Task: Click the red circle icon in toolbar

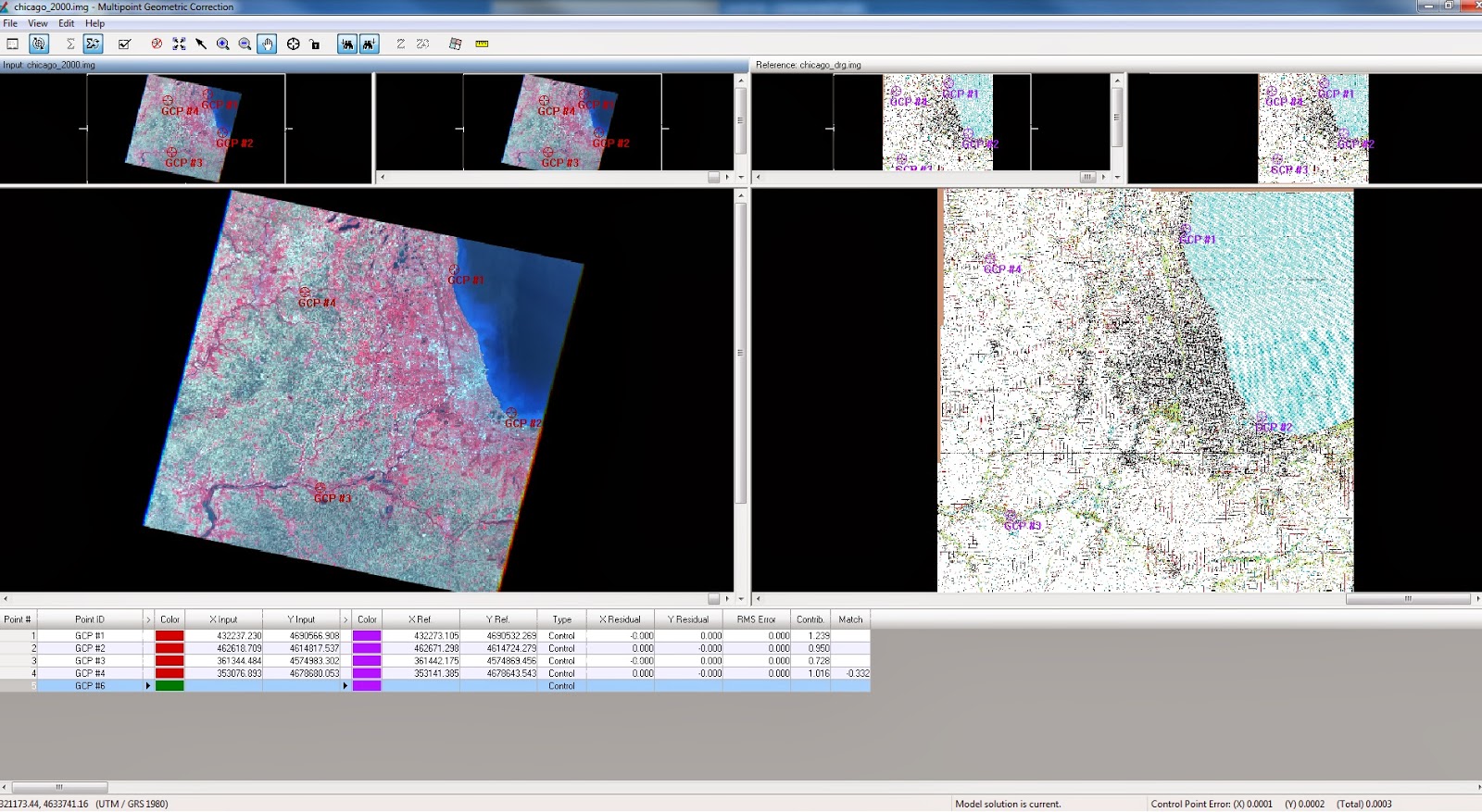Action: pyautogui.click(x=157, y=44)
